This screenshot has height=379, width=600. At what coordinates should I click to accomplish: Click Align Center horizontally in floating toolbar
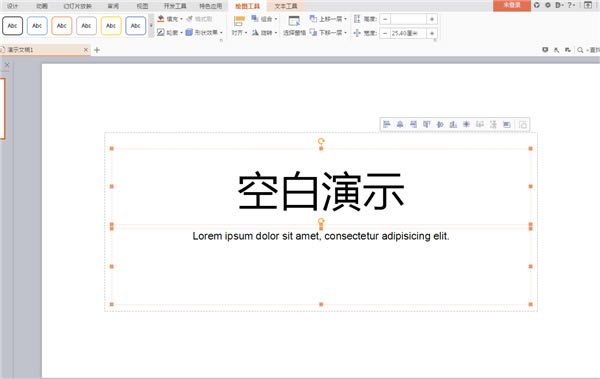400,124
